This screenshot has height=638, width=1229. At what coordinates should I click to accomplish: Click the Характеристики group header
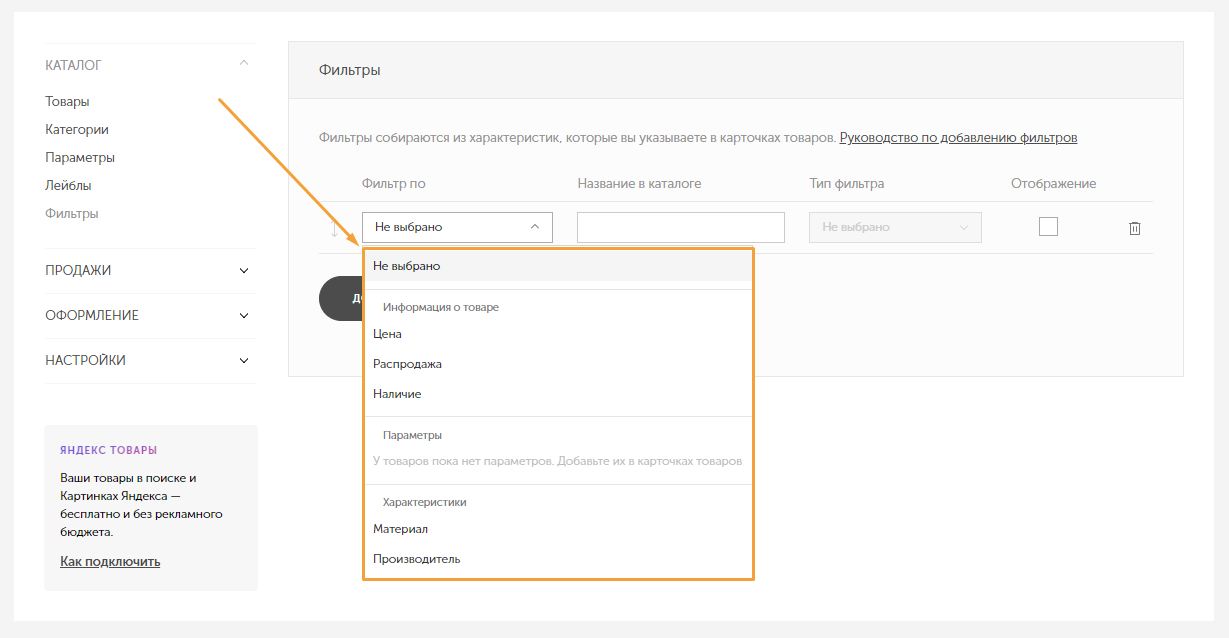click(x=425, y=502)
